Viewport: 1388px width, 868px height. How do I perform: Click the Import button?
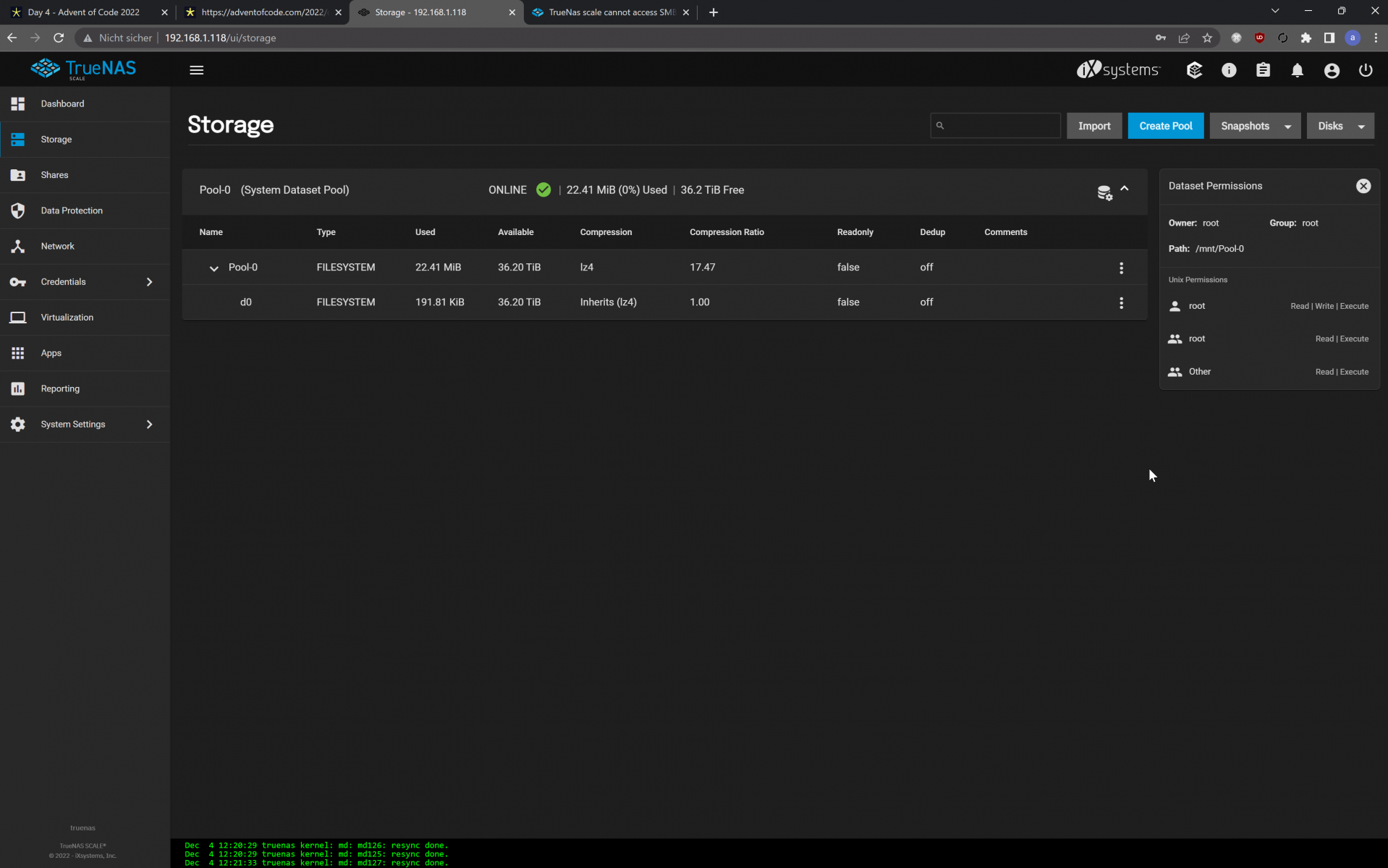click(x=1094, y=126)
